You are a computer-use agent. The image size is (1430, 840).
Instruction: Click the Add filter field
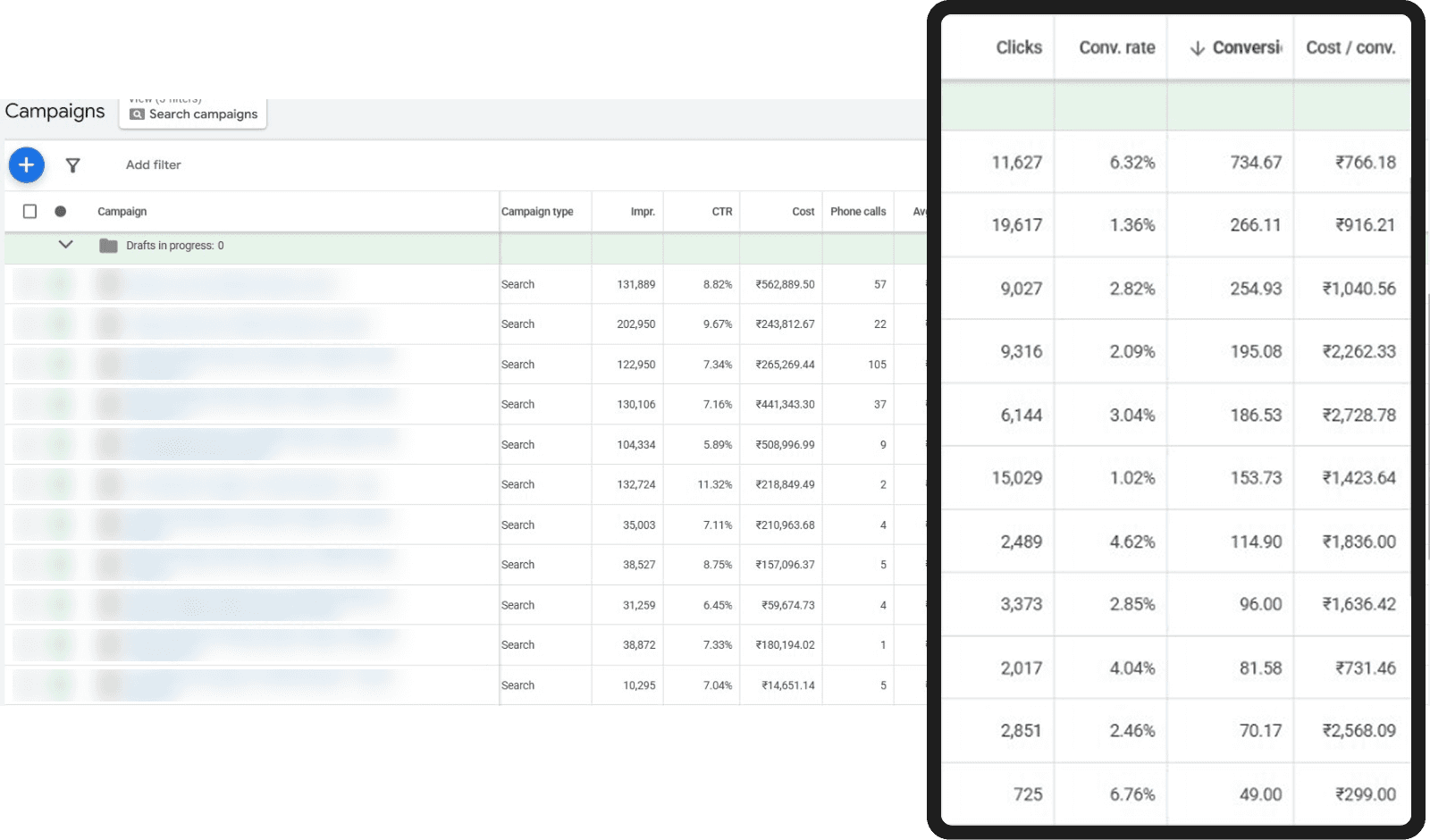pyautogui.click(x=153, y=165)
